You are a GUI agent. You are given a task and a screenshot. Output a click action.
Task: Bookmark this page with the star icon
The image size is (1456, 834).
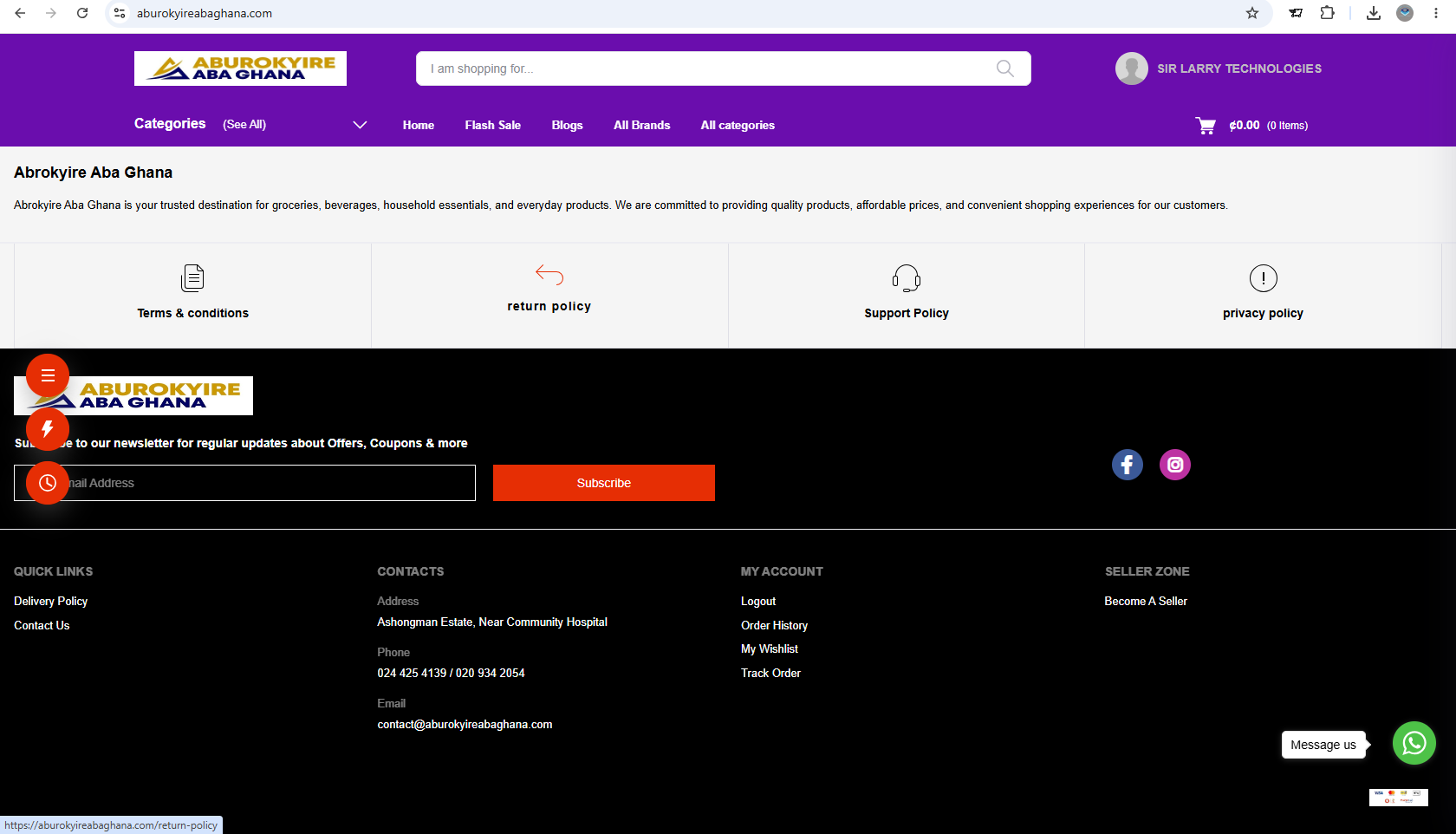1252,13
